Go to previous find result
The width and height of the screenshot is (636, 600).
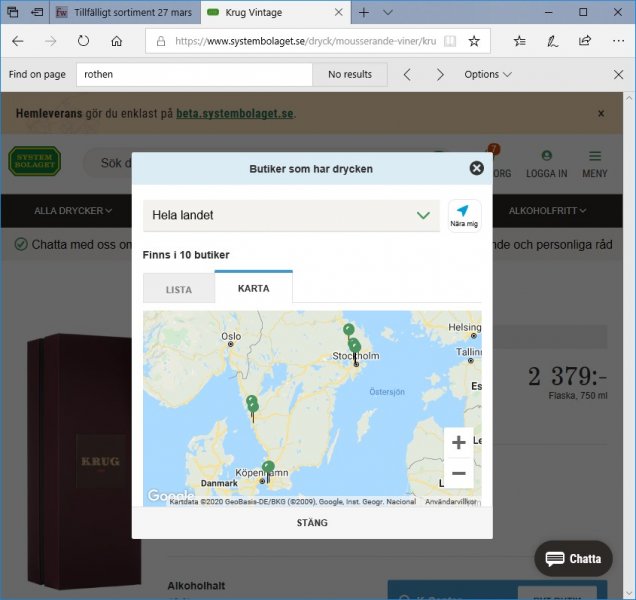pyautogui.click(x=407, y=75)
